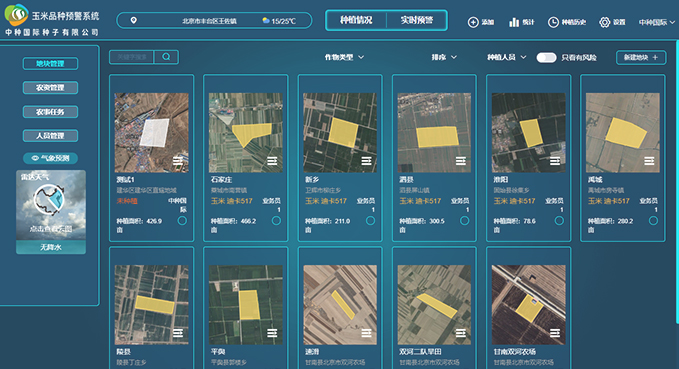This screenshot has width=679, height=369.
Task: Open 人员管理 in the sidebar
Action: [50, 136]
